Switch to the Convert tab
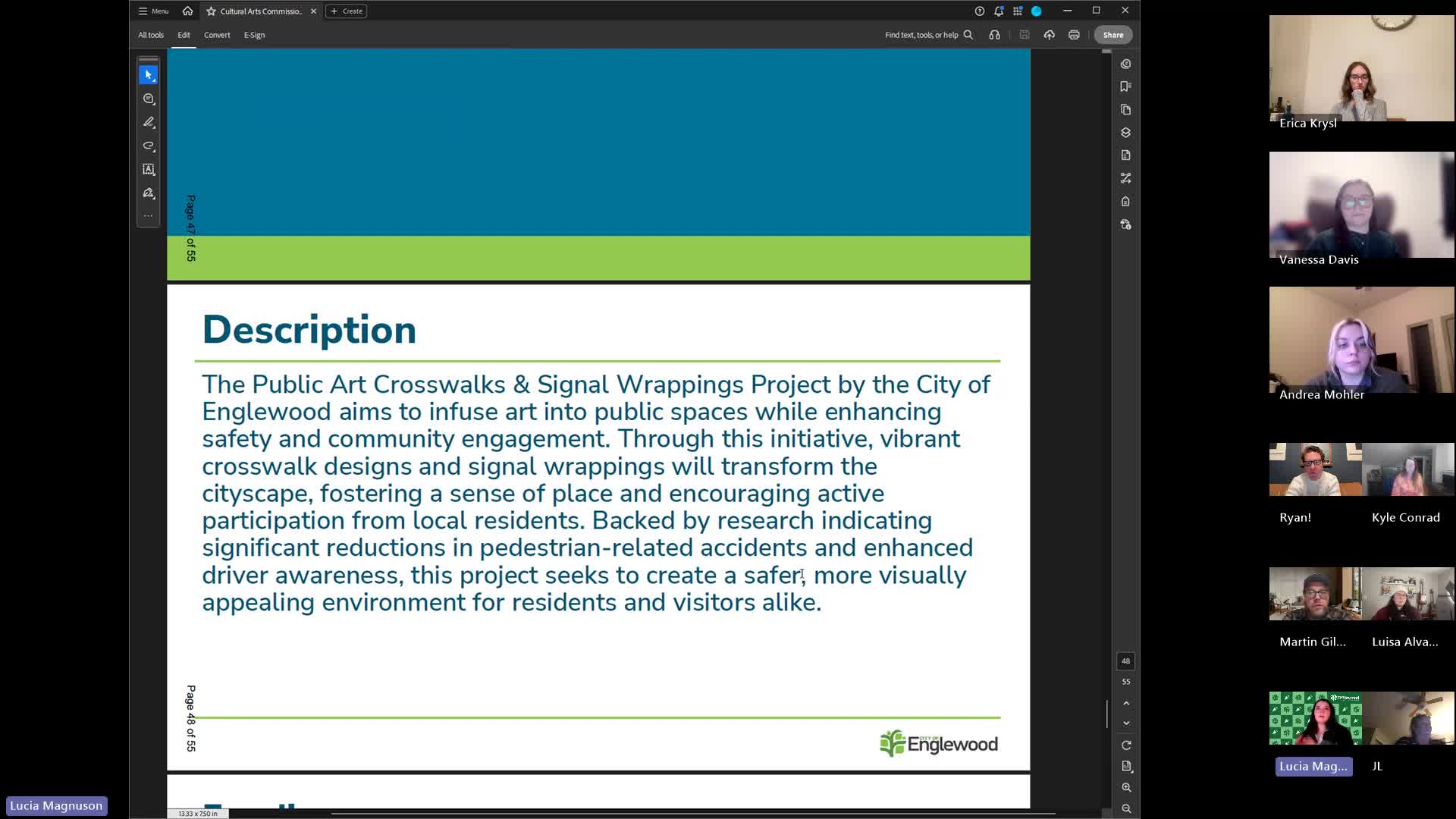 (x=218, y=35)
